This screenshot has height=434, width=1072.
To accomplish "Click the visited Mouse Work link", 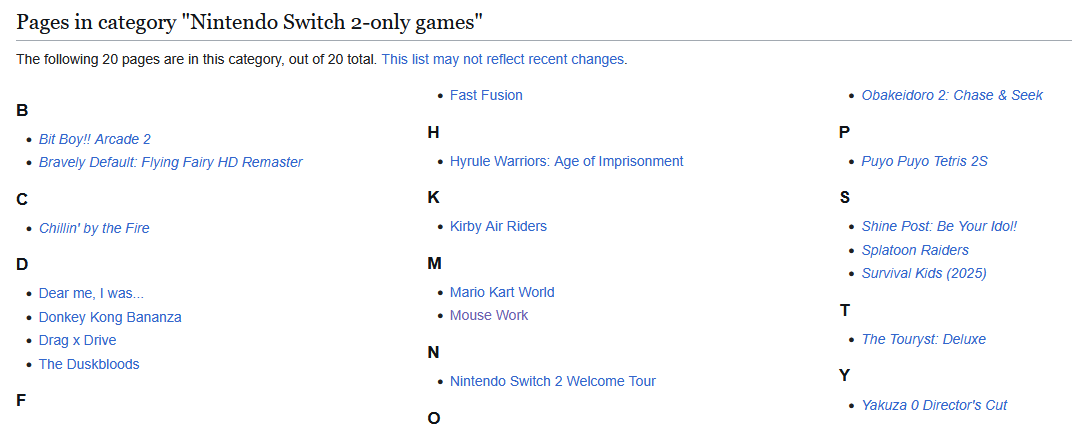I will [x=489, y=316].
